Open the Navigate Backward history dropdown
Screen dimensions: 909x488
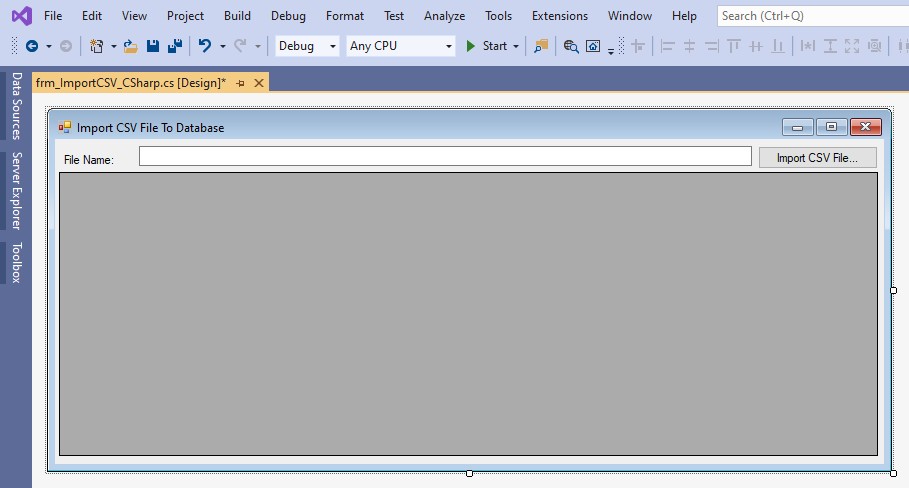tap(49, 46)
